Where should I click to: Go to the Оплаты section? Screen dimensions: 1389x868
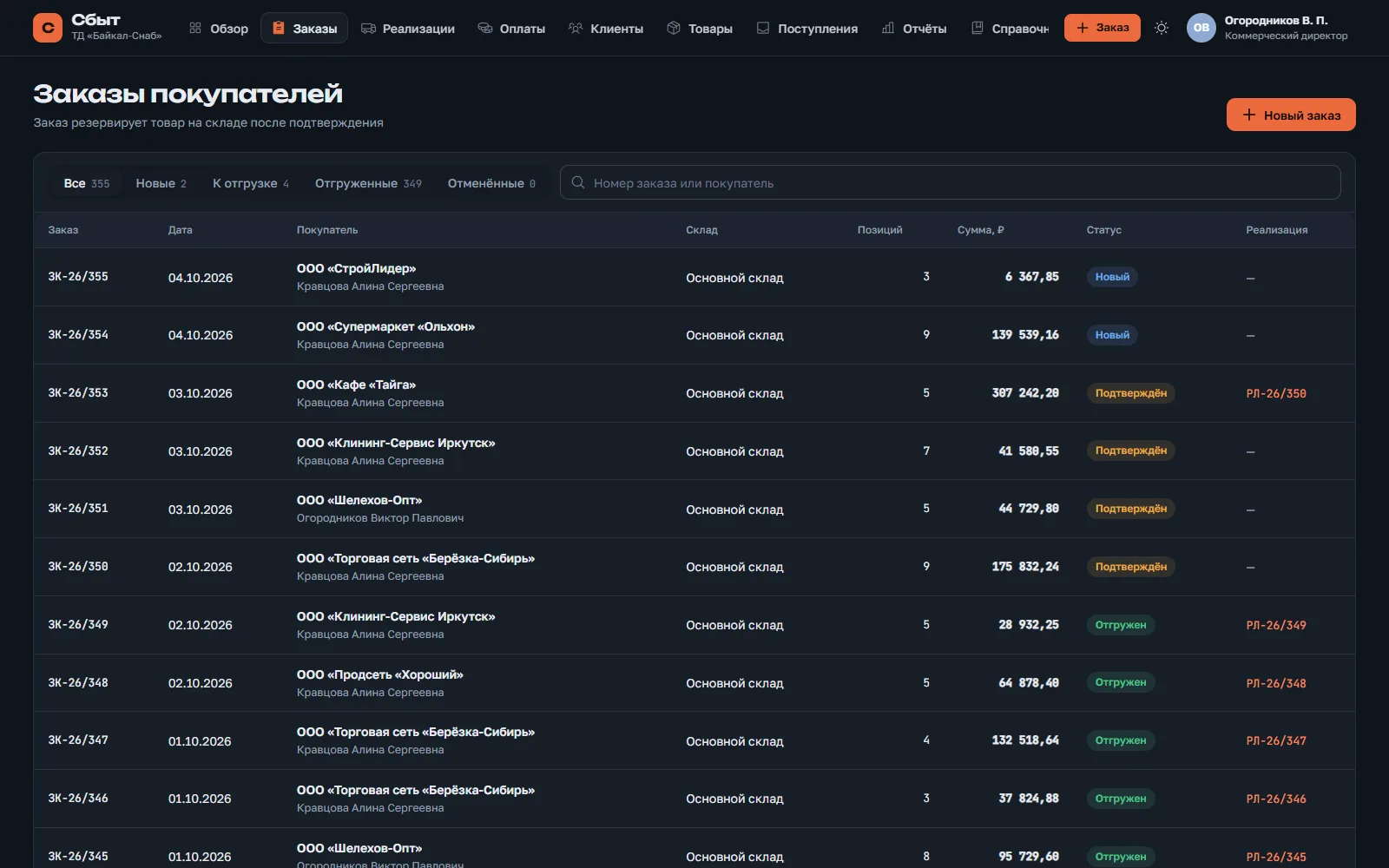[x=511, y=29]
